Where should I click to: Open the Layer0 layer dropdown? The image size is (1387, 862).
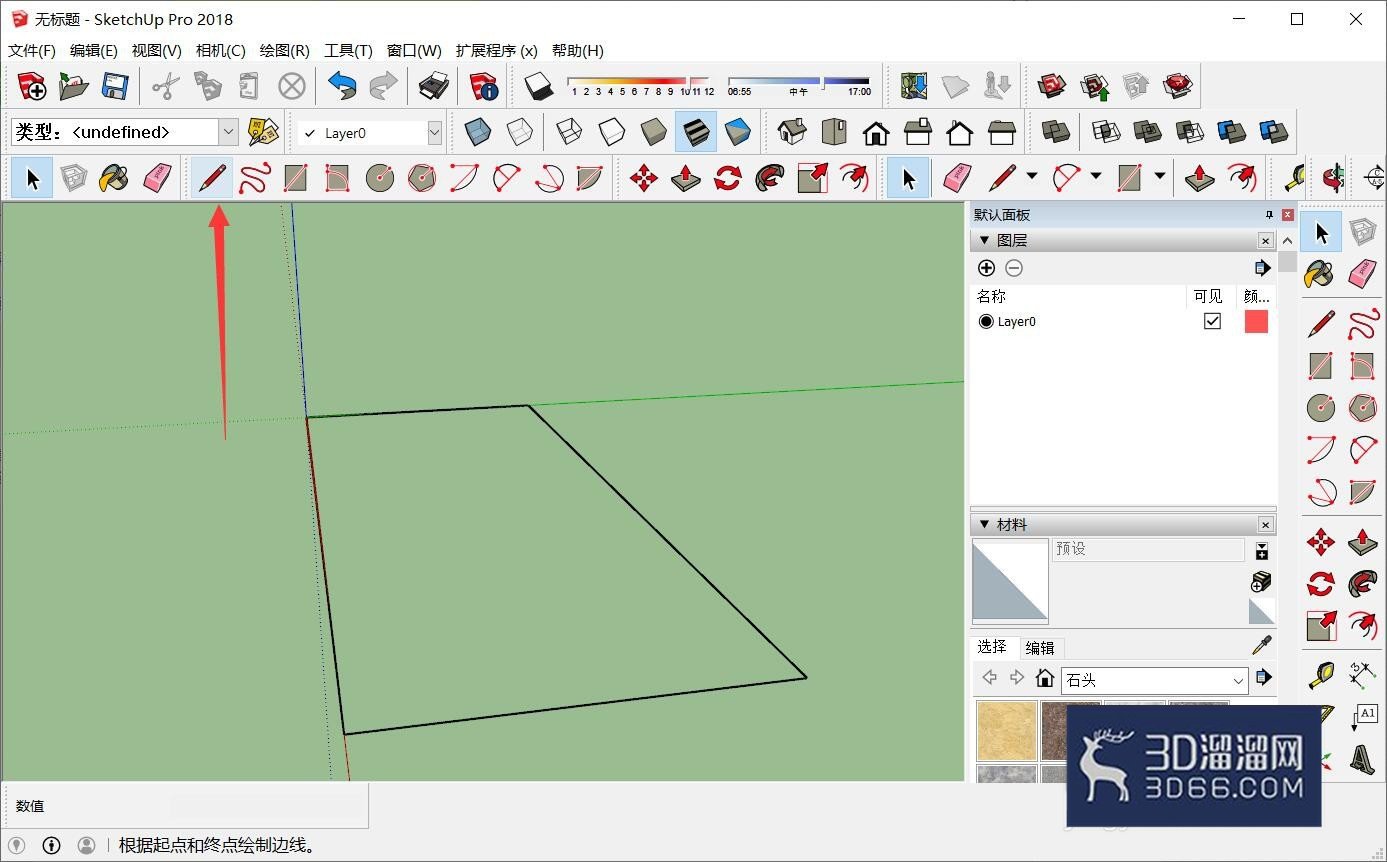tap(434, 132)
